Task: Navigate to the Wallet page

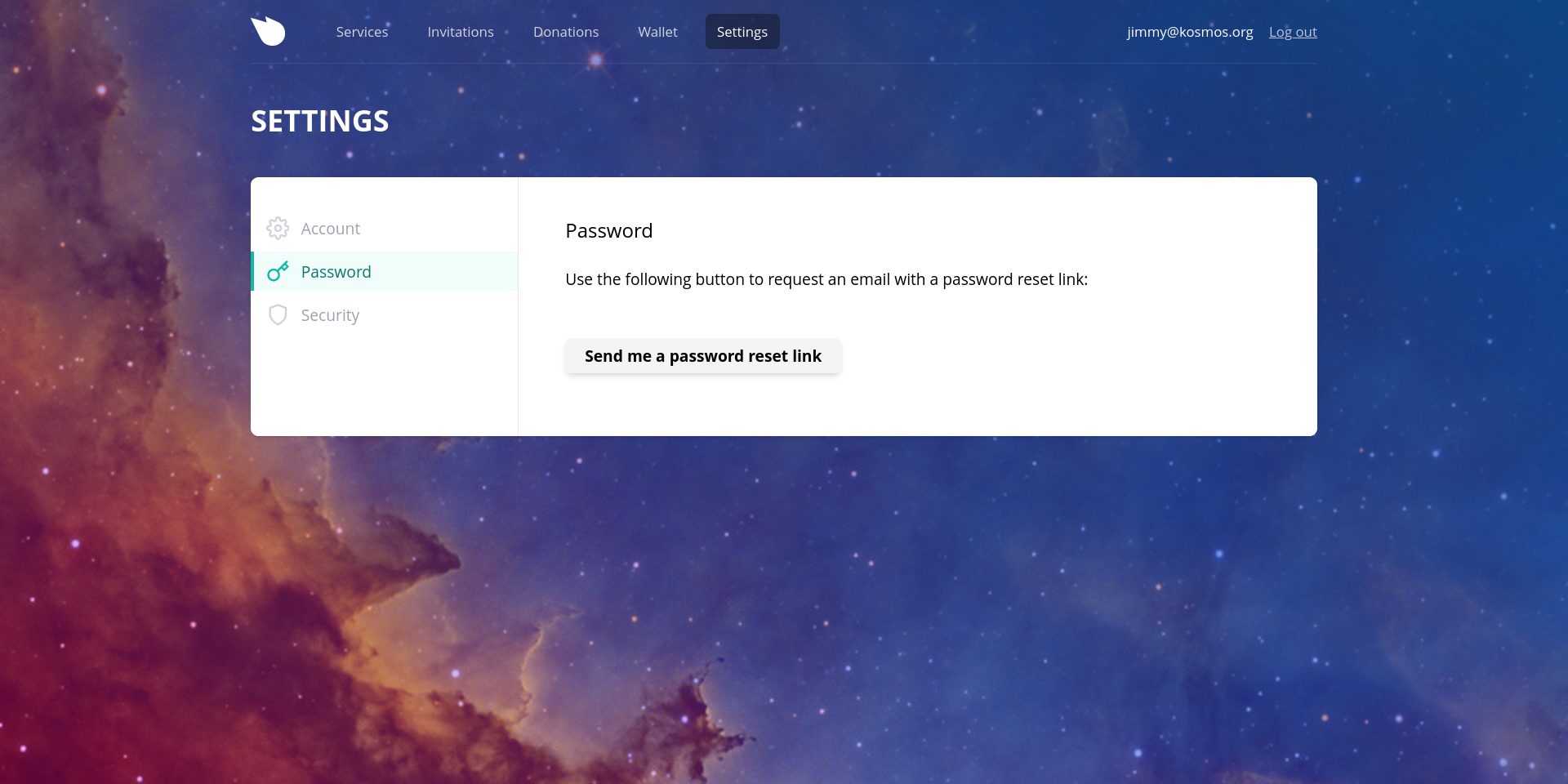Action: tap(657, 32)
